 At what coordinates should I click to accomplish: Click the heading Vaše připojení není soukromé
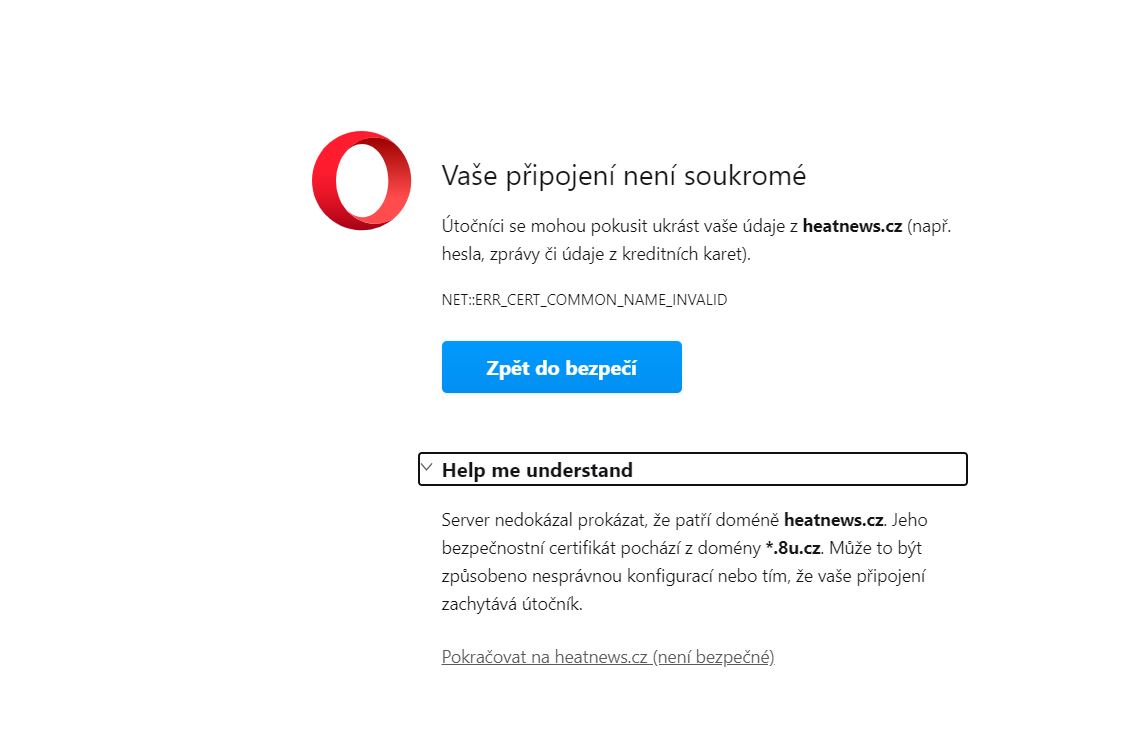pyautogui.click(x=623, y=175)
